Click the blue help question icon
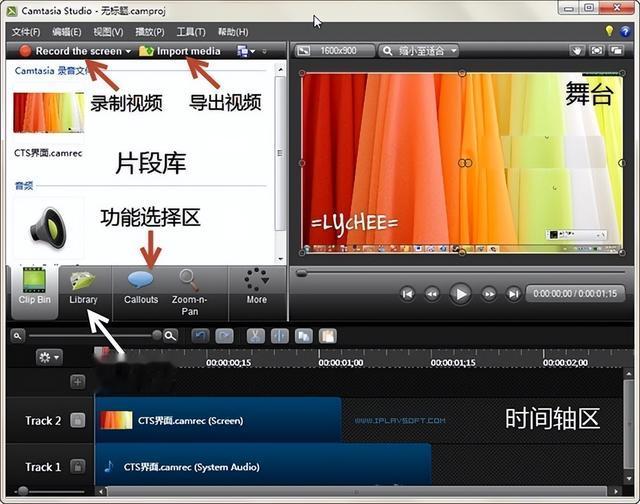Image resolution: width=640 pixels, height=504 pixels. click(x=625, y=31)
